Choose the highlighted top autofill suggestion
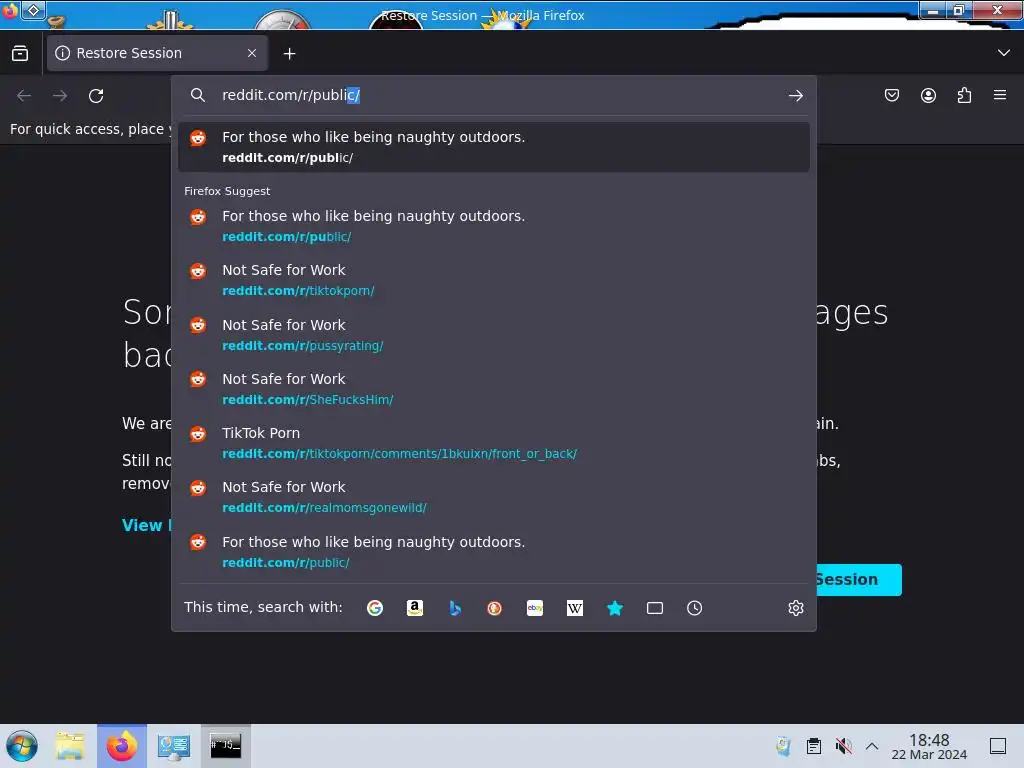 click(494, 147)
